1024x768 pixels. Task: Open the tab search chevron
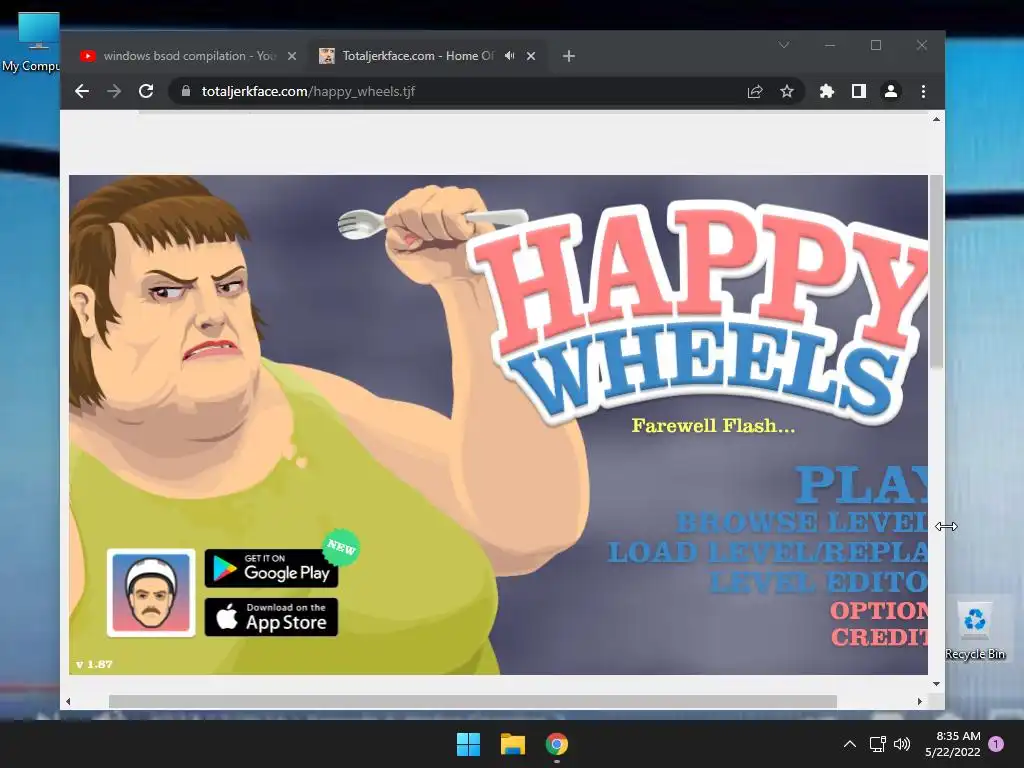click(784, 45)
